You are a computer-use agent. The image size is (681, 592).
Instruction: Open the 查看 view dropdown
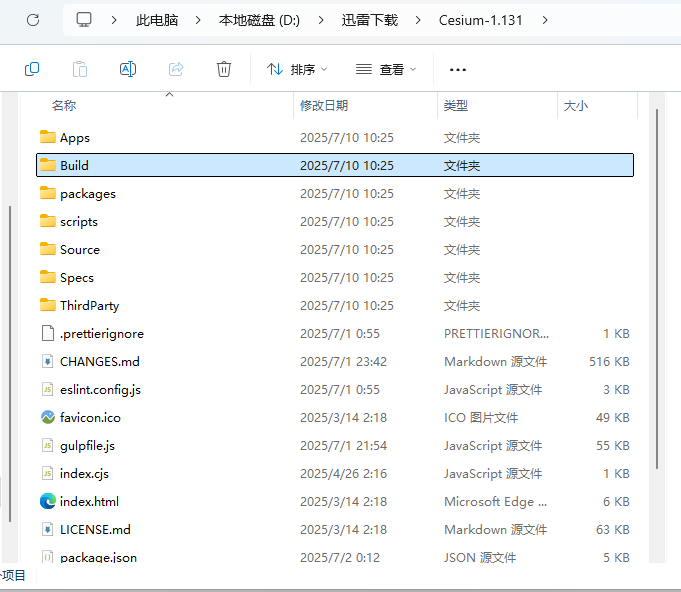(x=386, y=69)
